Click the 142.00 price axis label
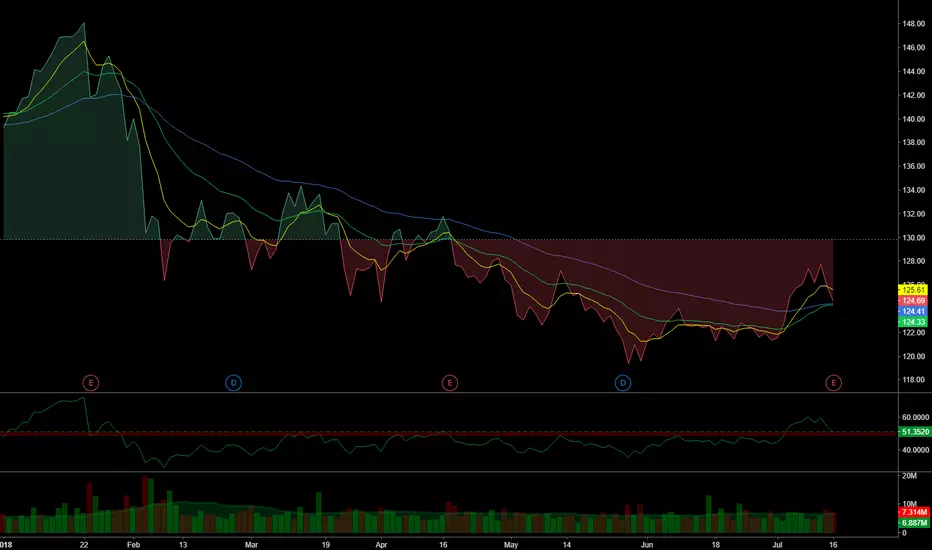The image size is (932, 550). [x=914, y=95]
